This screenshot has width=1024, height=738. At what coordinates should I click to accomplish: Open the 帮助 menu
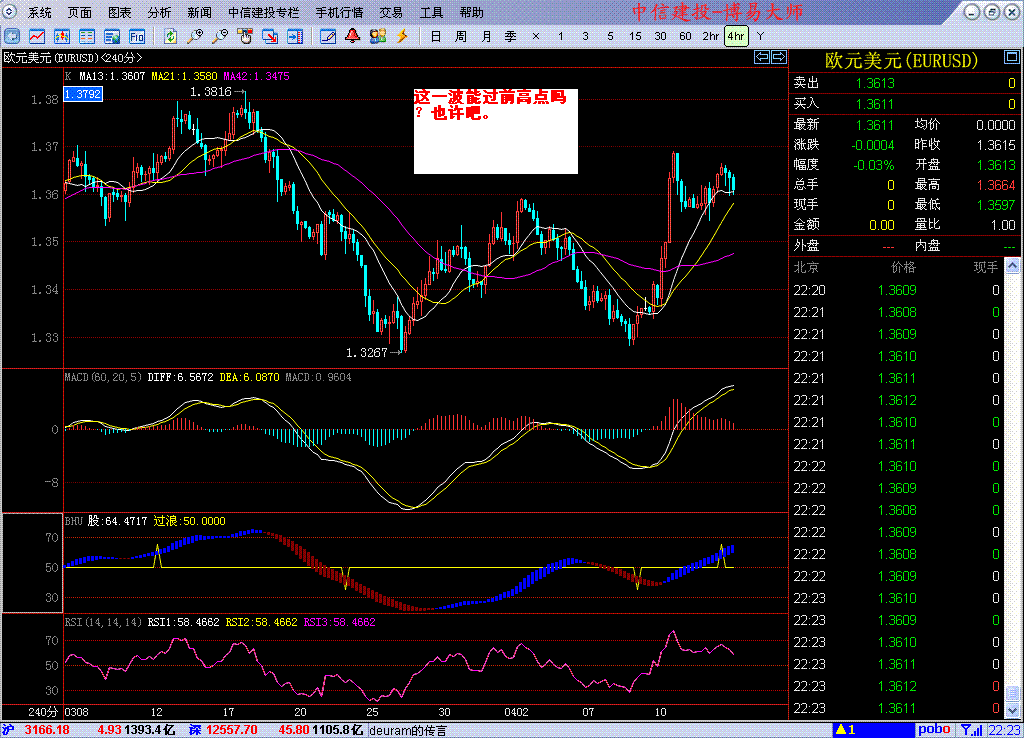coord(472,12)
